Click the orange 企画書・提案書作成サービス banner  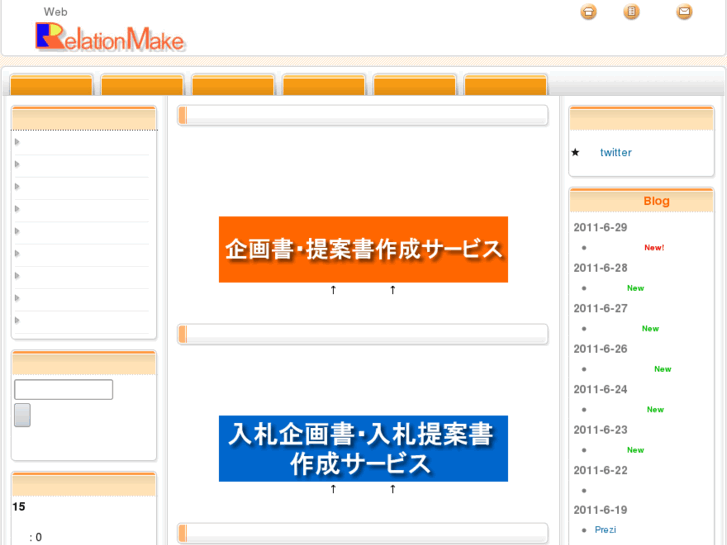pyautogui.click(x=364, y=250)
